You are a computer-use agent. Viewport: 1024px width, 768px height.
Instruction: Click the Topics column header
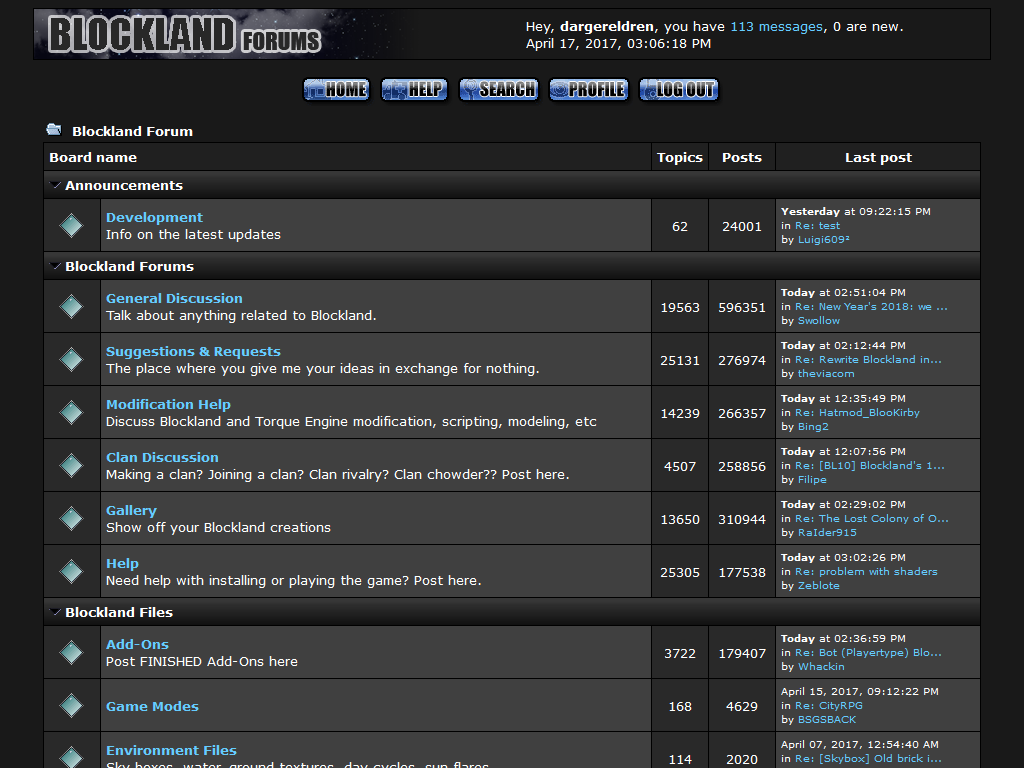click(x=680, y=157)
